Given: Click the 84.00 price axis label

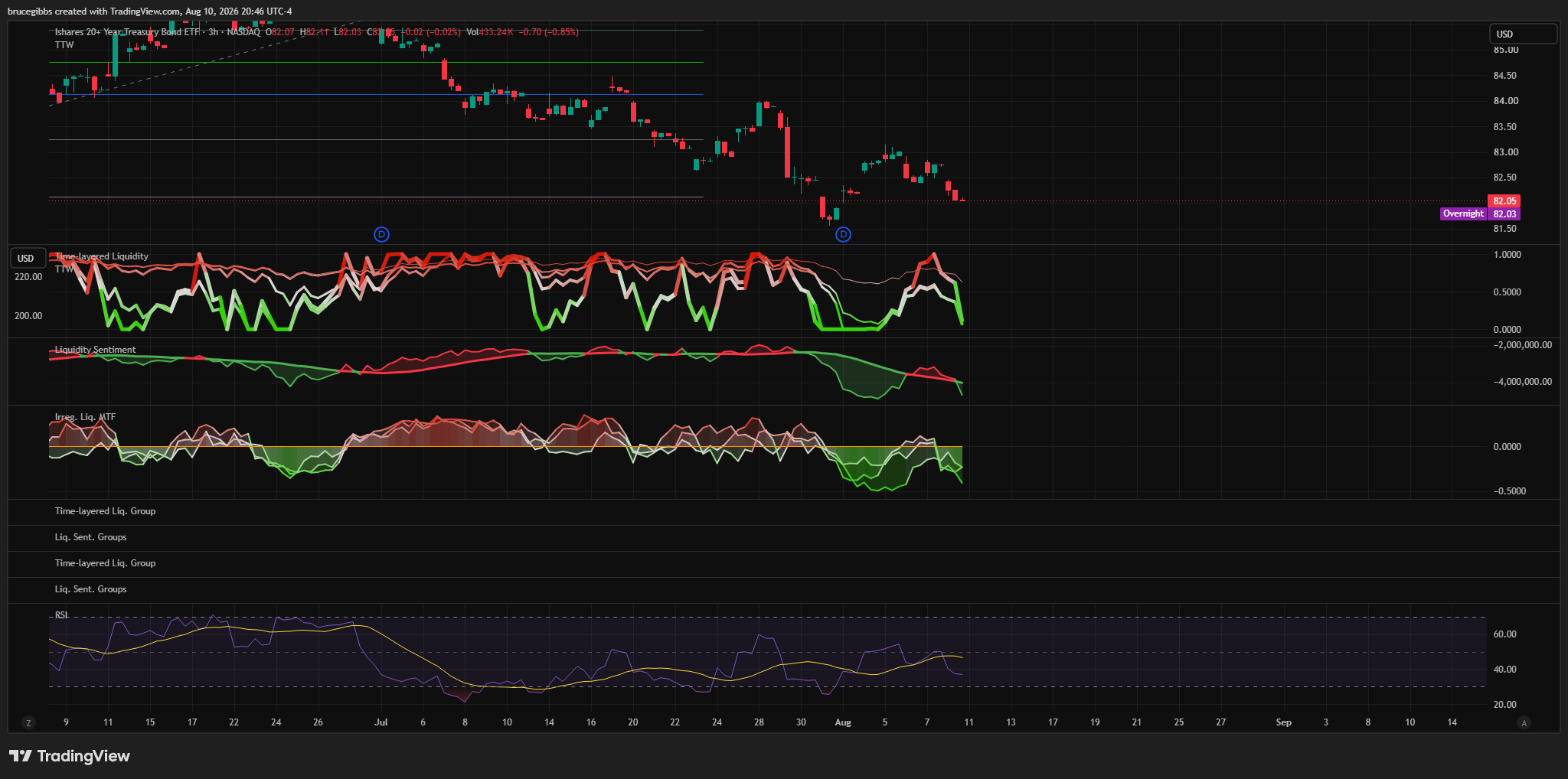Looking at the screenshot, I should [x=1505, y=101].
